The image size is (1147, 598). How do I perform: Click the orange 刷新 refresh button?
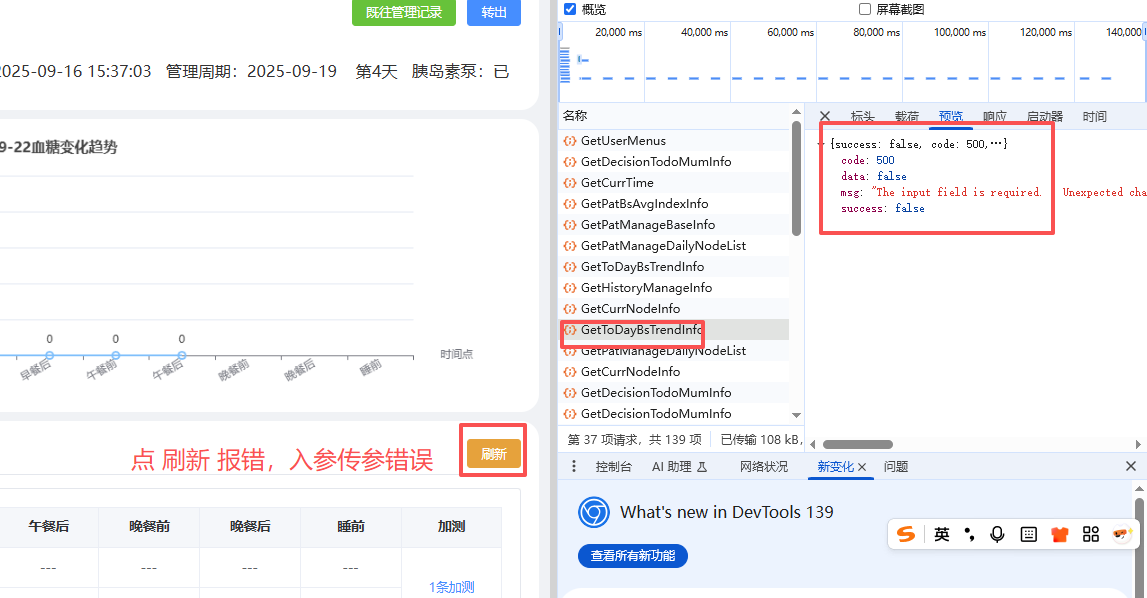click(x=494, y=454)
